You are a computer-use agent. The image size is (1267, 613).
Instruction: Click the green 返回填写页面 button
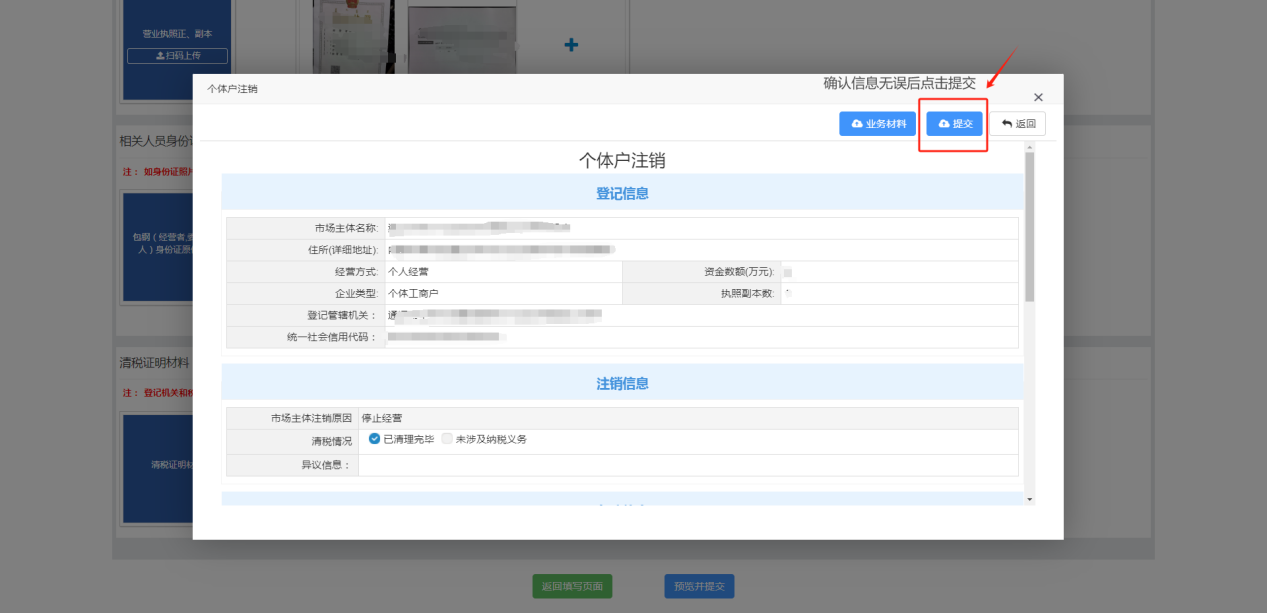[572, 587]
